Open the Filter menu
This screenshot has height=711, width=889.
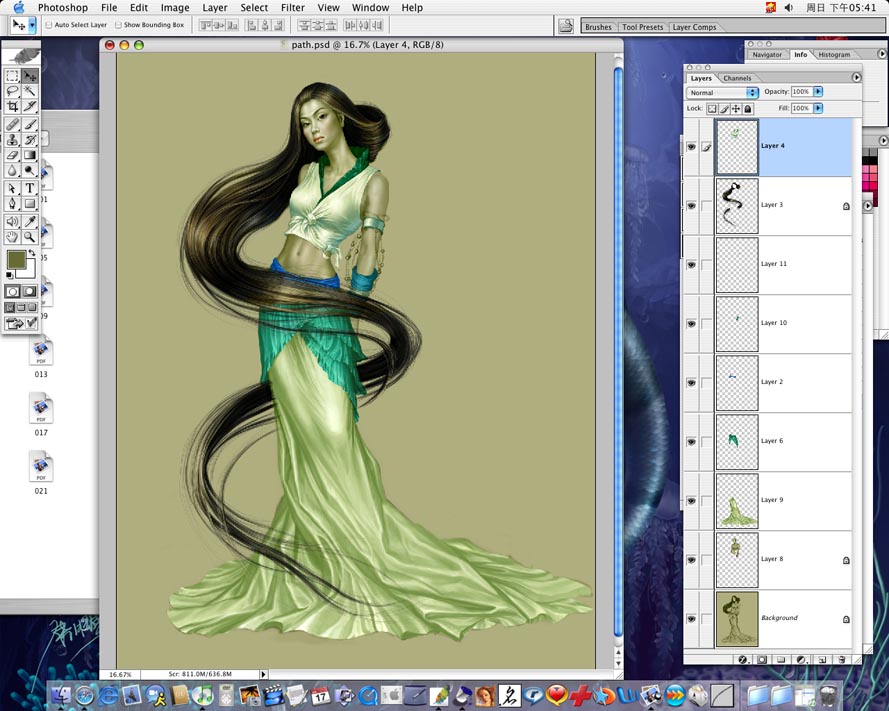[293, 7]
